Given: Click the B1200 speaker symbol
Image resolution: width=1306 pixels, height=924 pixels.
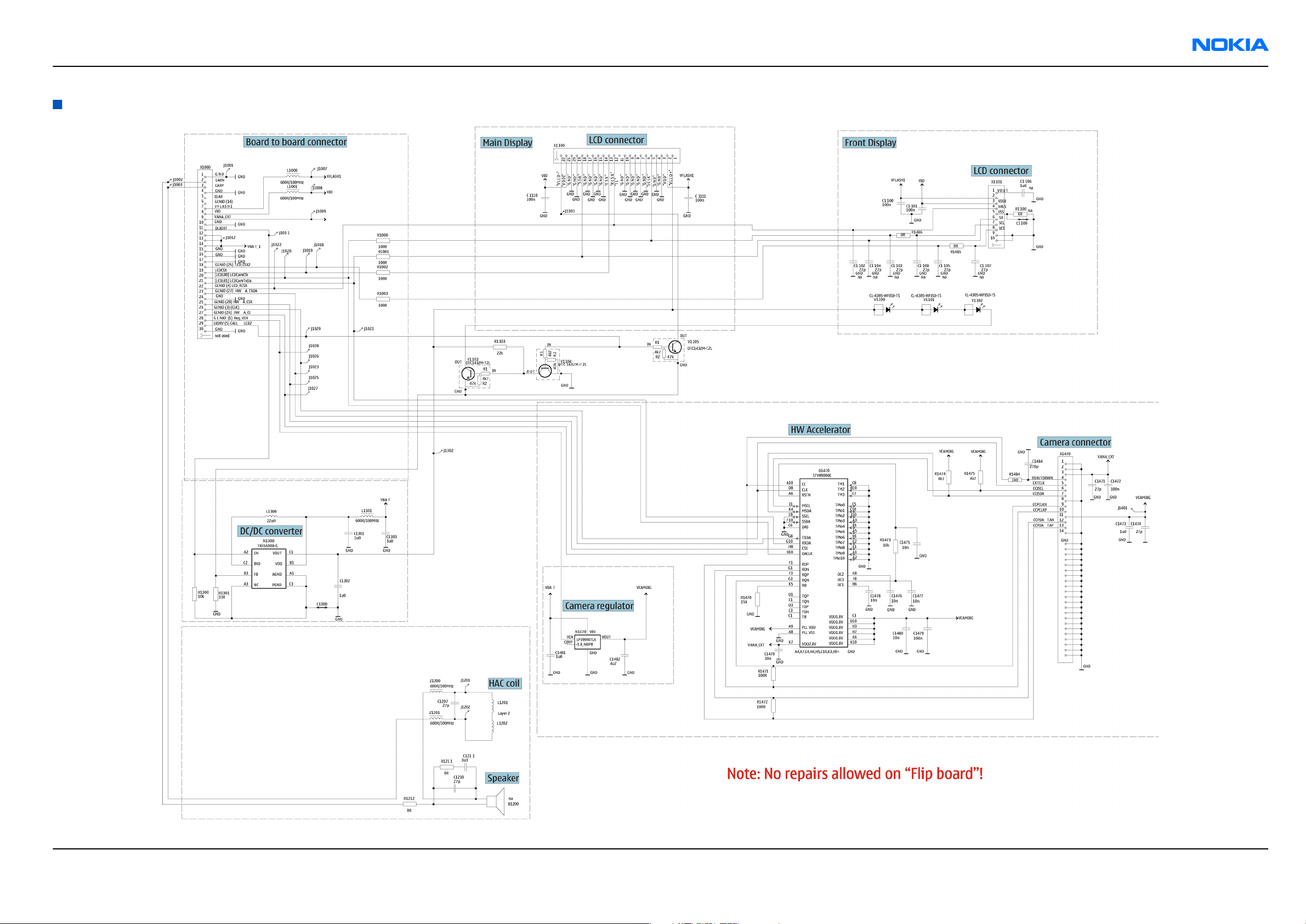Looking at the screenshot, I should [496, 801].
